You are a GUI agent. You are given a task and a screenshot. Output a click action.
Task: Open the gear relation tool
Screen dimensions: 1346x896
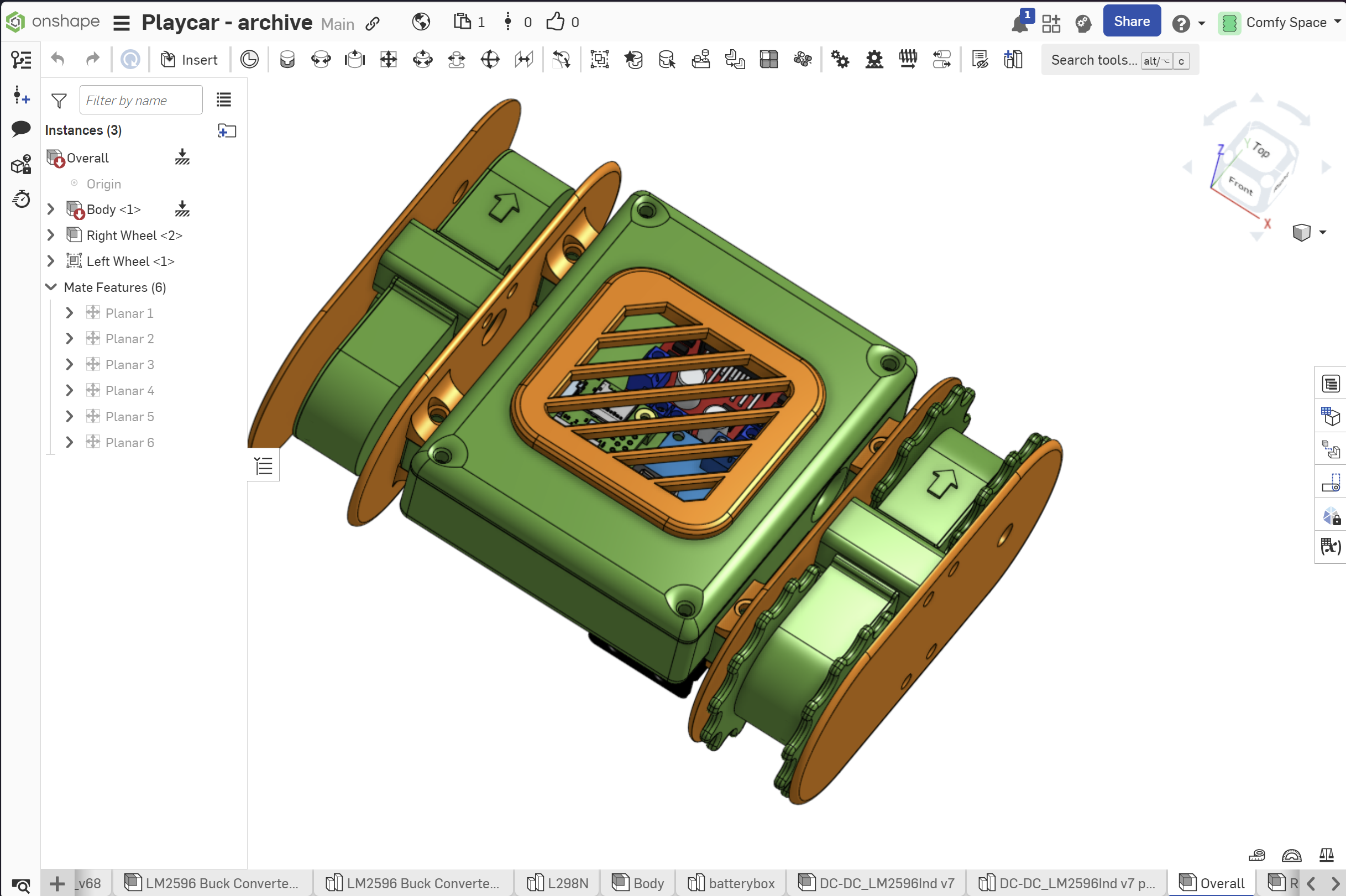point(840,60)
